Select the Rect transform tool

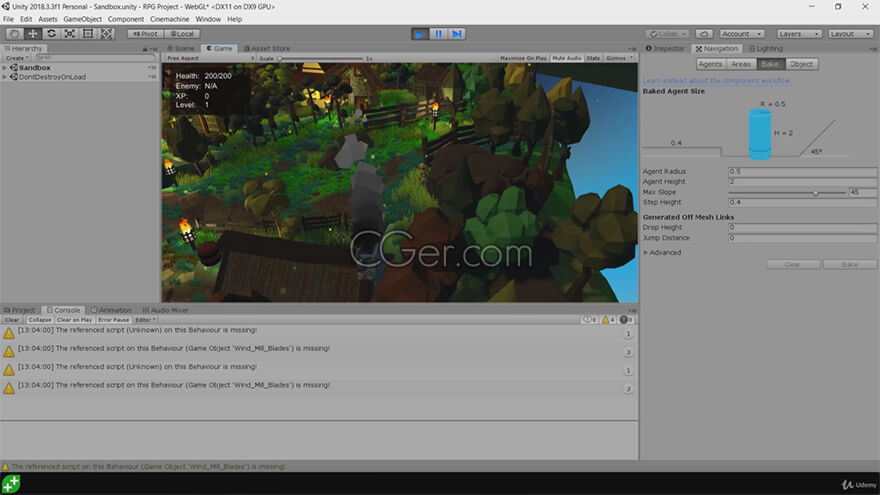(x=88, y=34)
